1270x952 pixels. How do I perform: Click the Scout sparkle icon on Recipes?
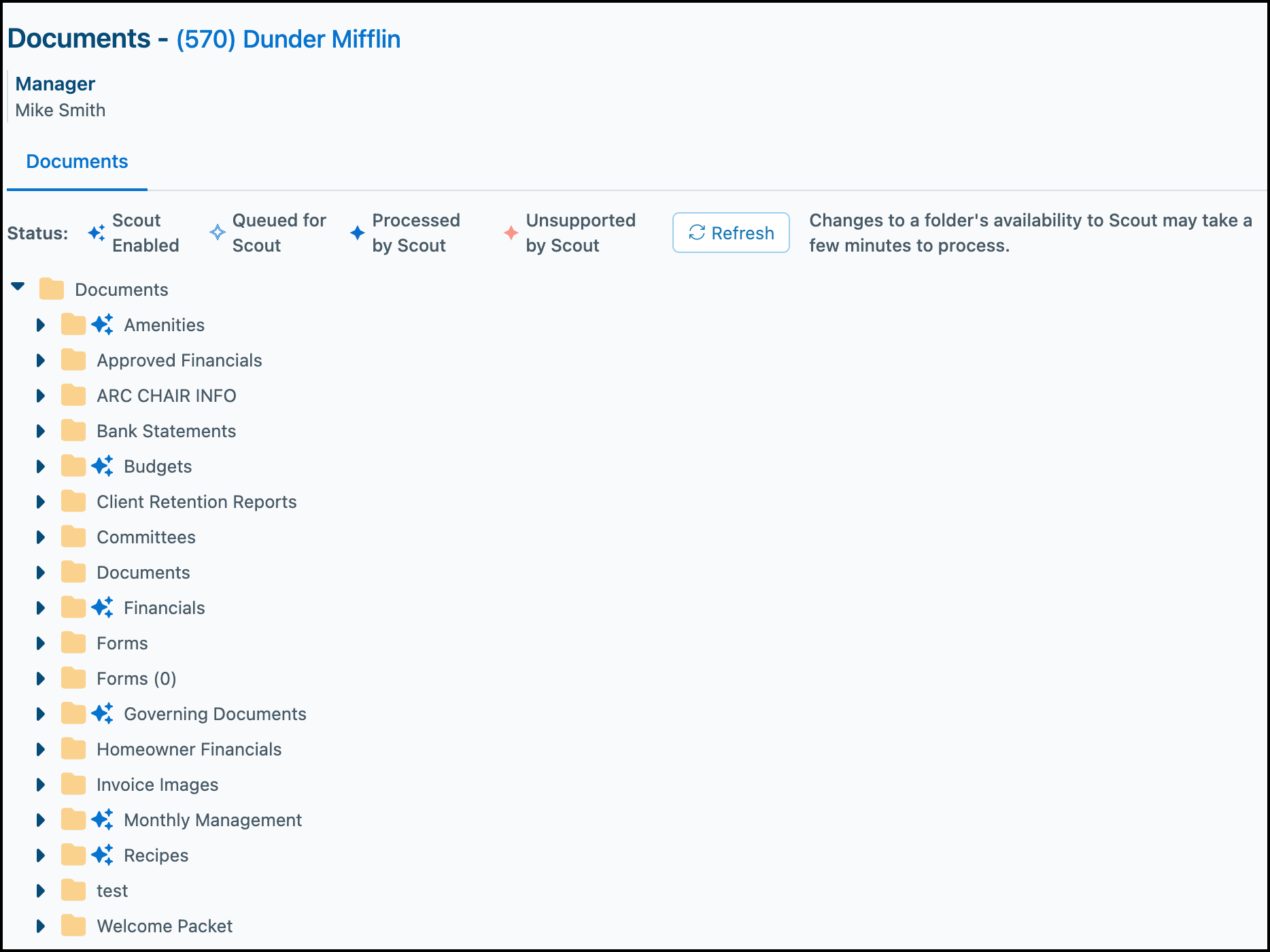pyautogui.click(x=102, y=855)
